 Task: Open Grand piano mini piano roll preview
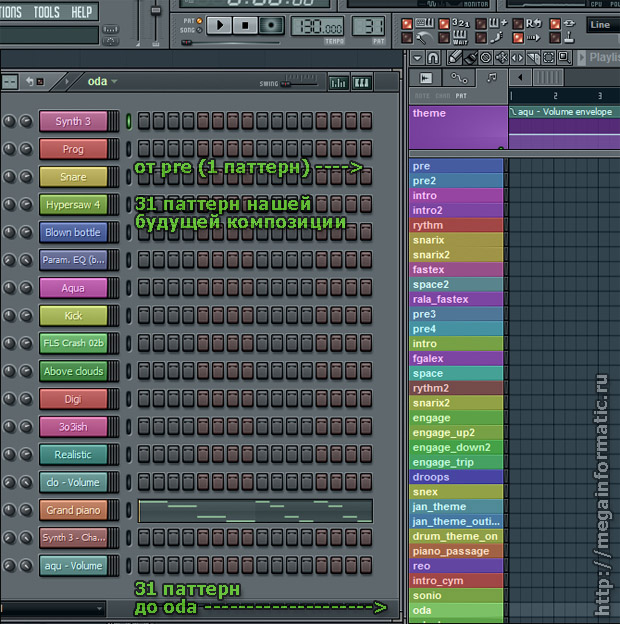(255, 511)
